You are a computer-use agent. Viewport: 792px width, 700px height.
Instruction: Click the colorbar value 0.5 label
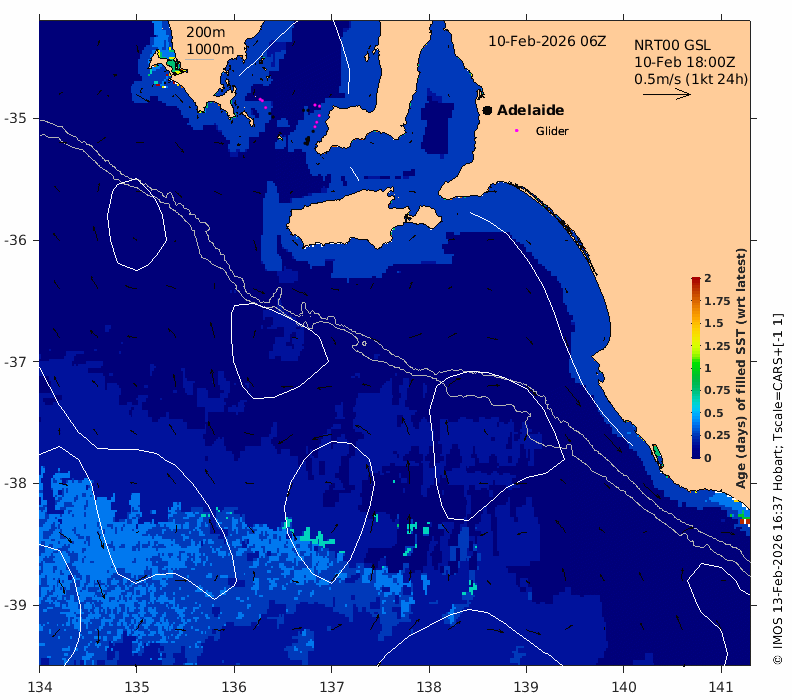pyautogui.click(x=714, y=413)
